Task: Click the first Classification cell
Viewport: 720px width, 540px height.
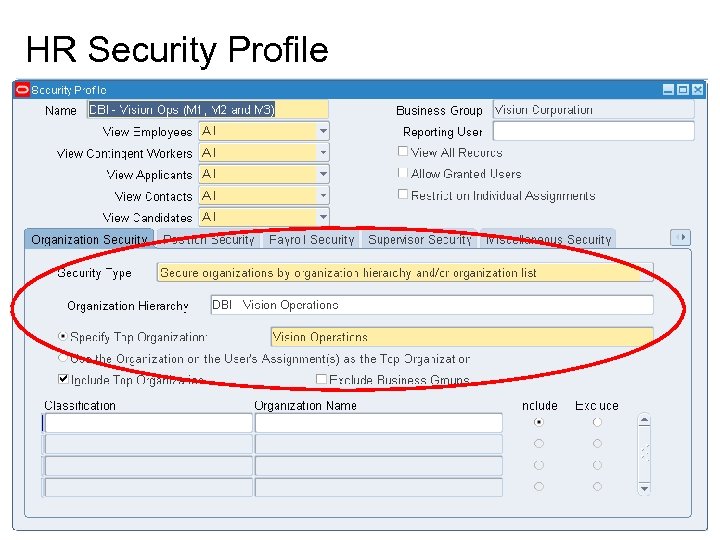Action: click(148, 423)
